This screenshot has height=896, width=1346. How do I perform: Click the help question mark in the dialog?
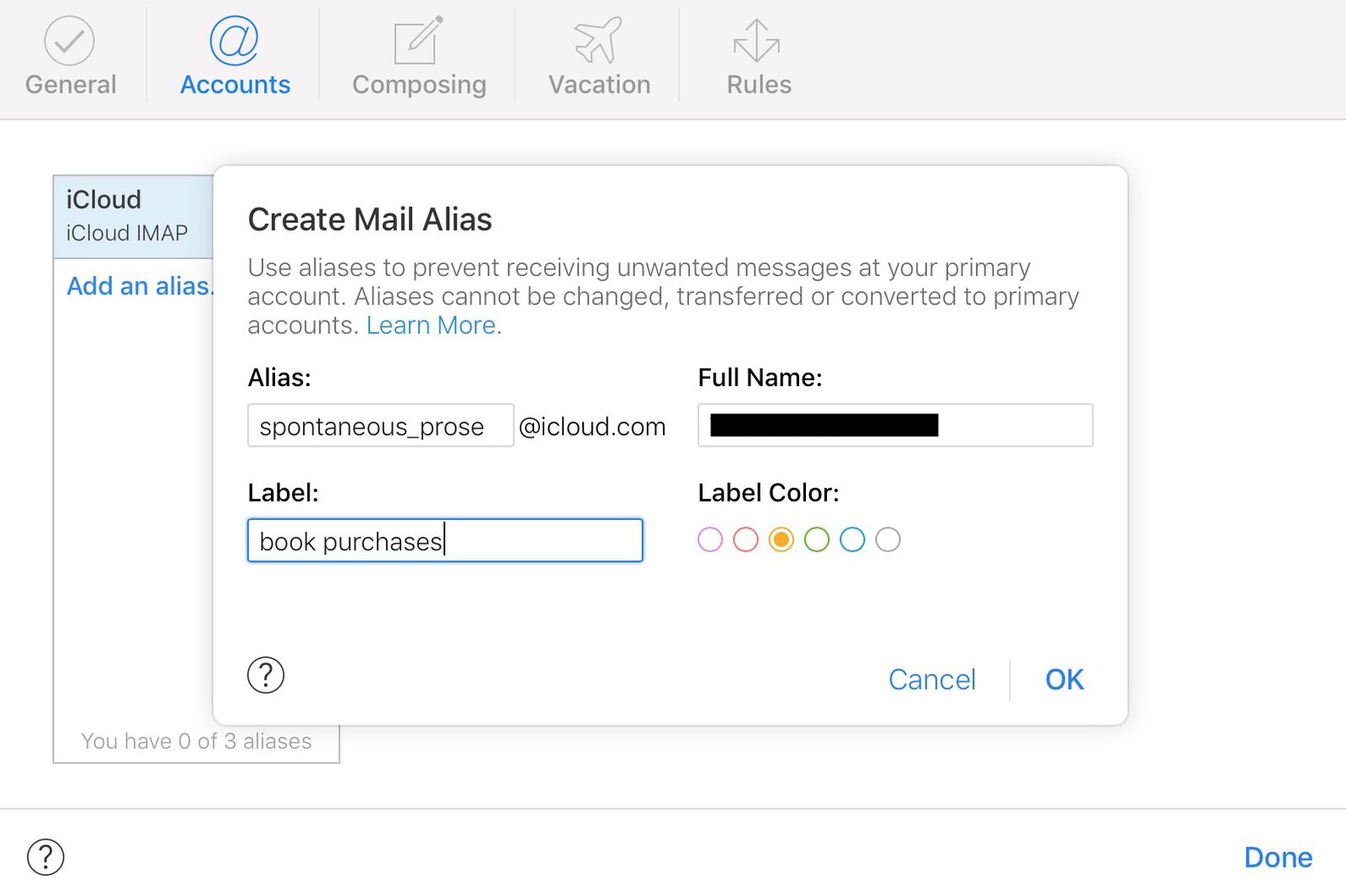pyautogui.click(x=265, y=675)
